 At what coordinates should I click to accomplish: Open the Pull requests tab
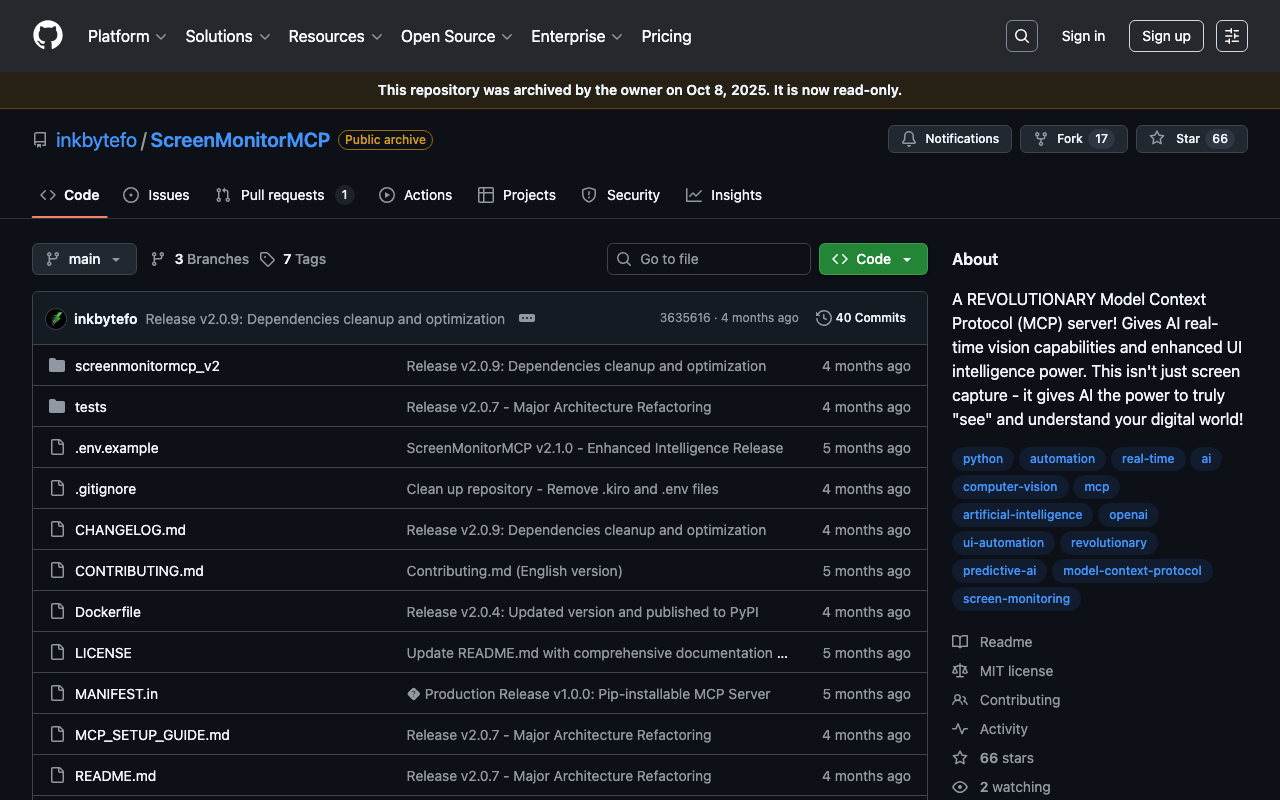283,195
